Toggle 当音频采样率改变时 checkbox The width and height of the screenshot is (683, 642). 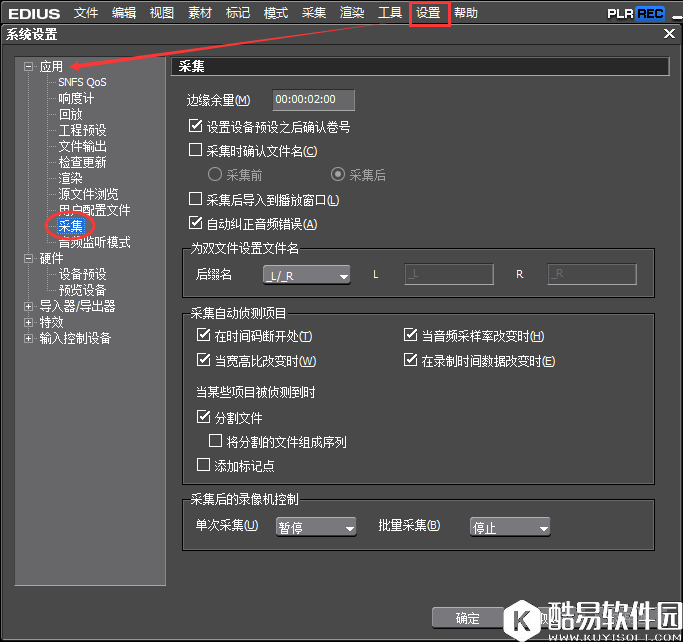point(410,335)
